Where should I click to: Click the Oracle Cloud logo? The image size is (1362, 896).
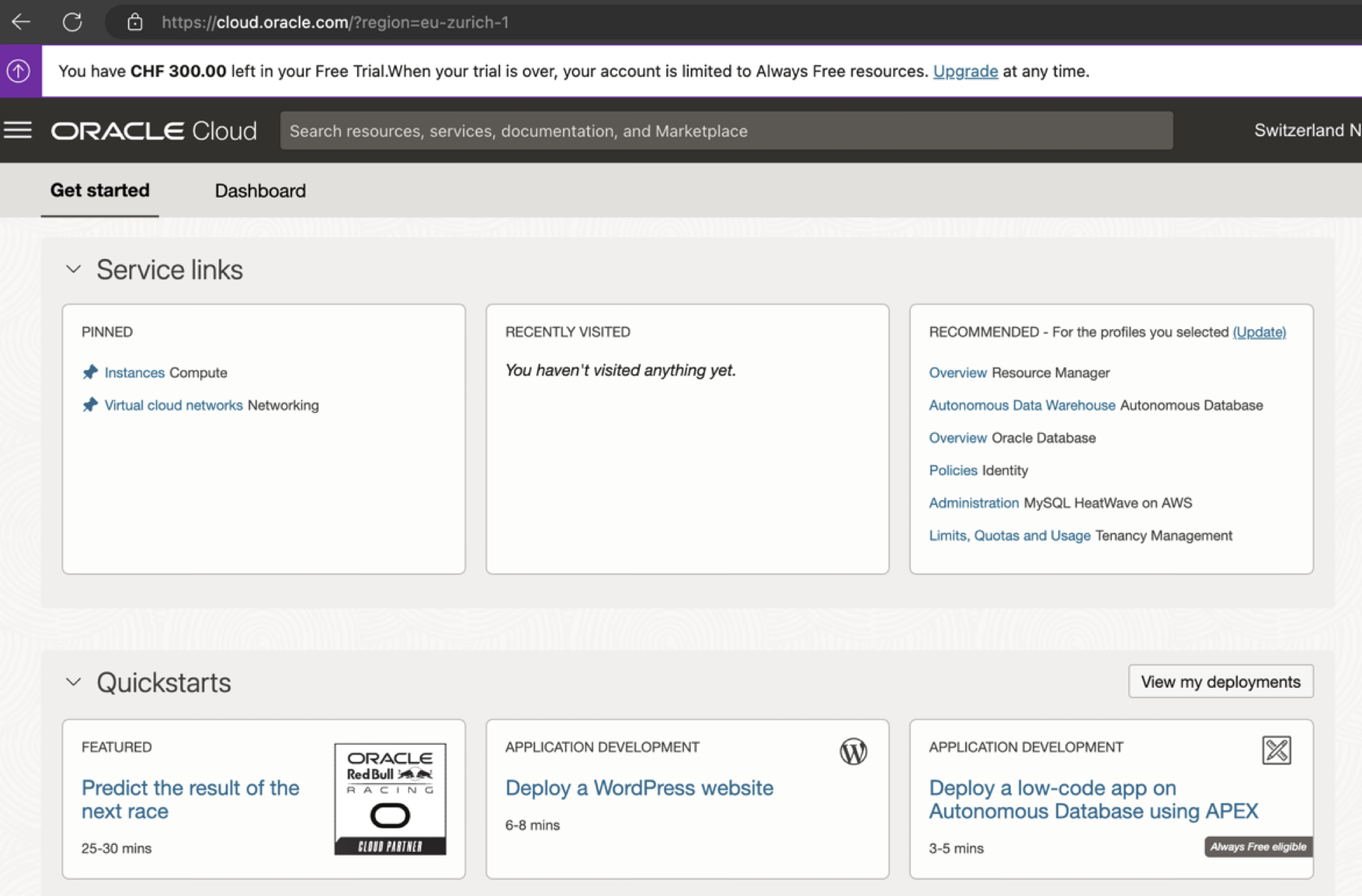tap(154, 131)
